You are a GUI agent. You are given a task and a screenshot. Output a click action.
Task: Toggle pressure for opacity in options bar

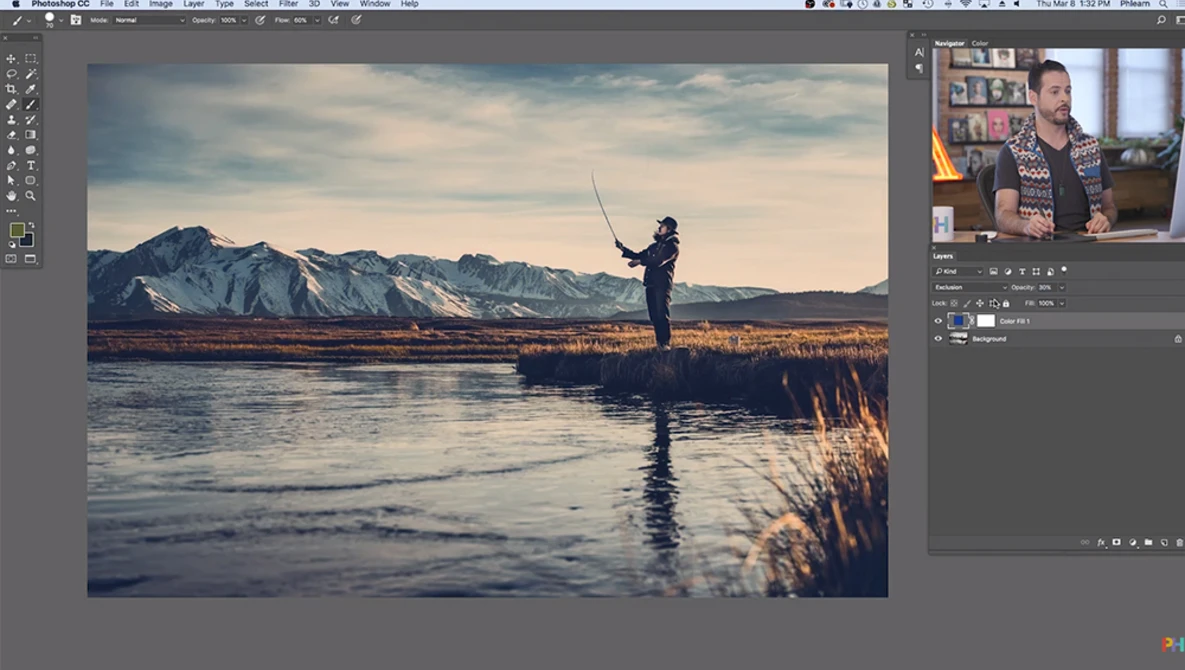tap(260, 20)
